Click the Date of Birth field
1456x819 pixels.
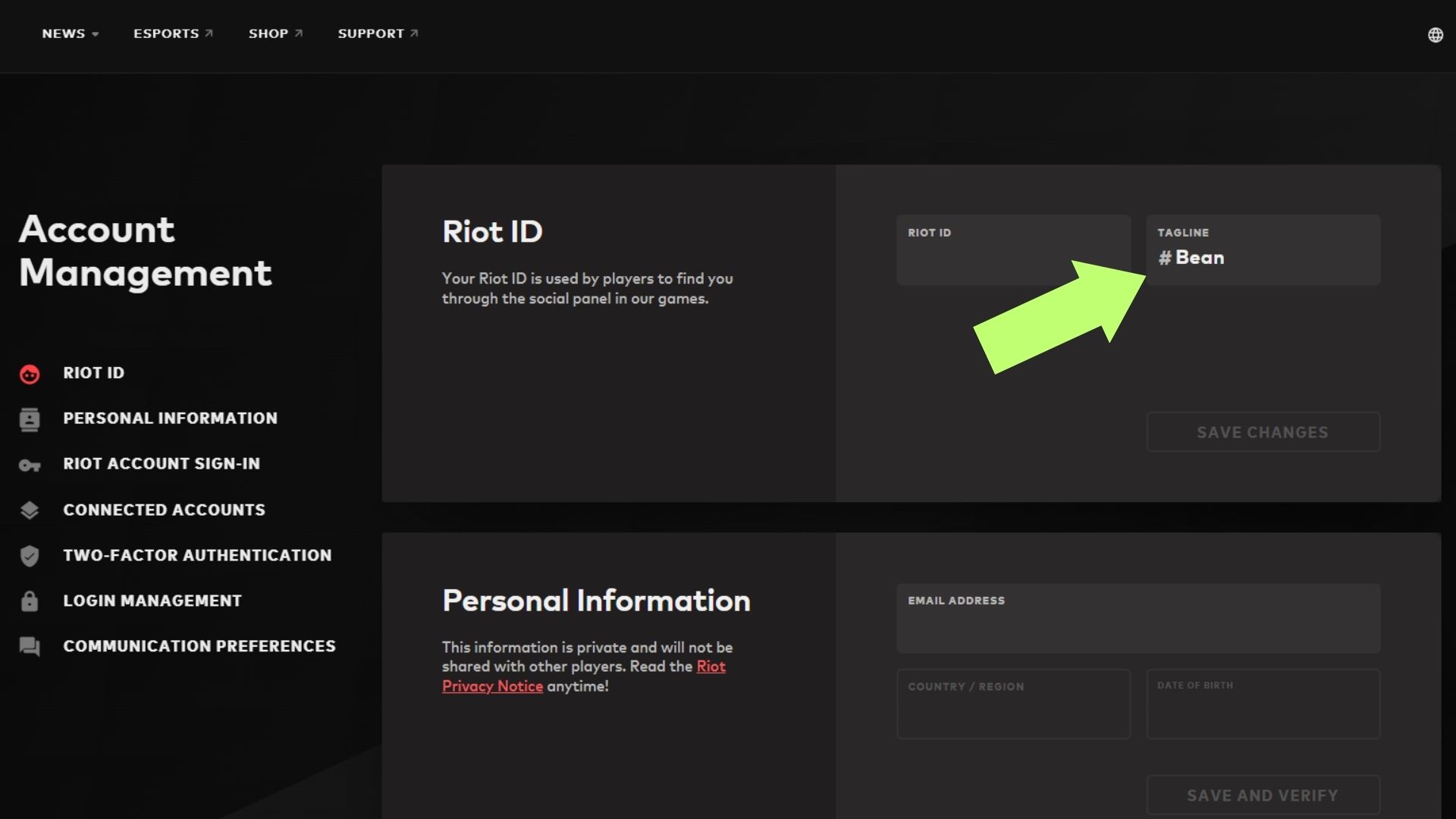(1263, 704)
